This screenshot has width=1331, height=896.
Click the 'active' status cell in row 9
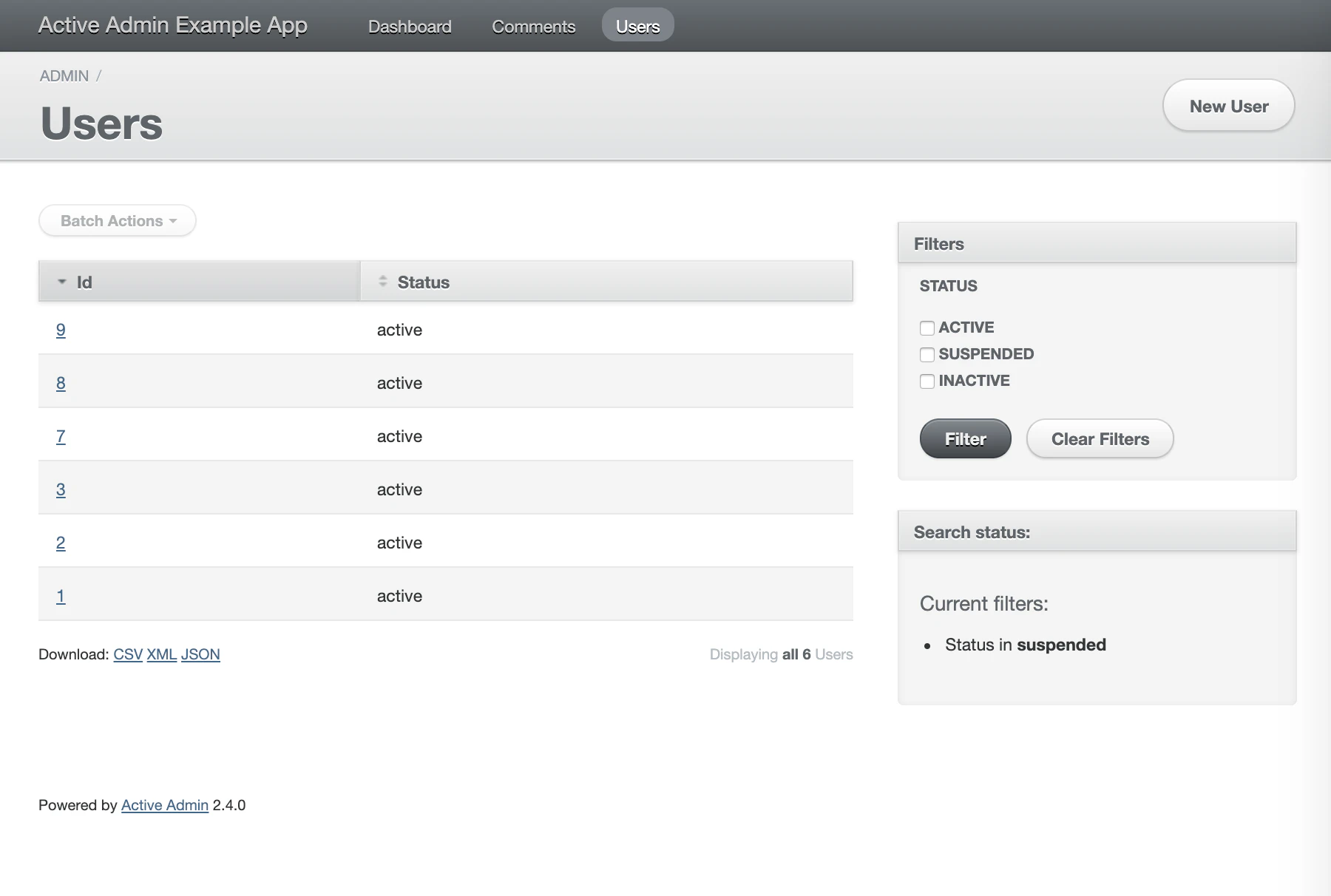coord(399,330)
